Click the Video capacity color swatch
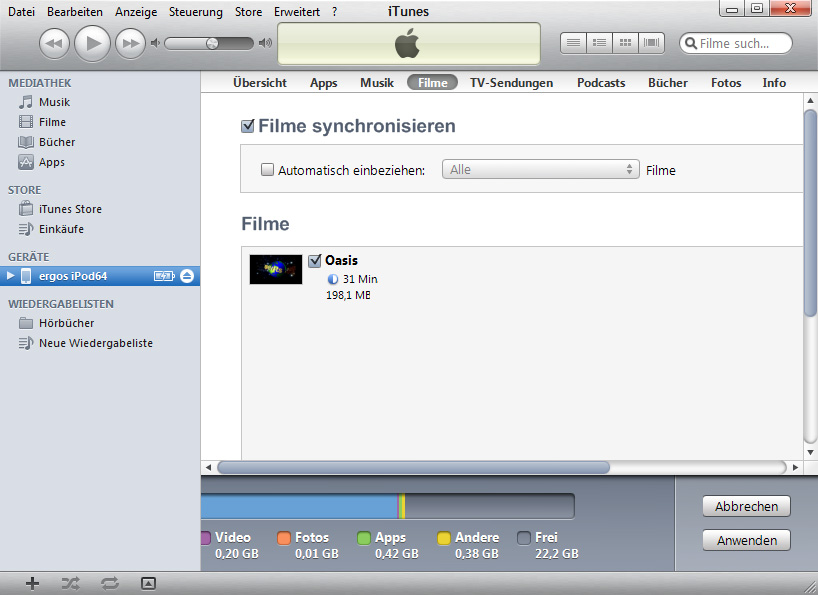The image size is (818, 595). click(x=205, y=538)
